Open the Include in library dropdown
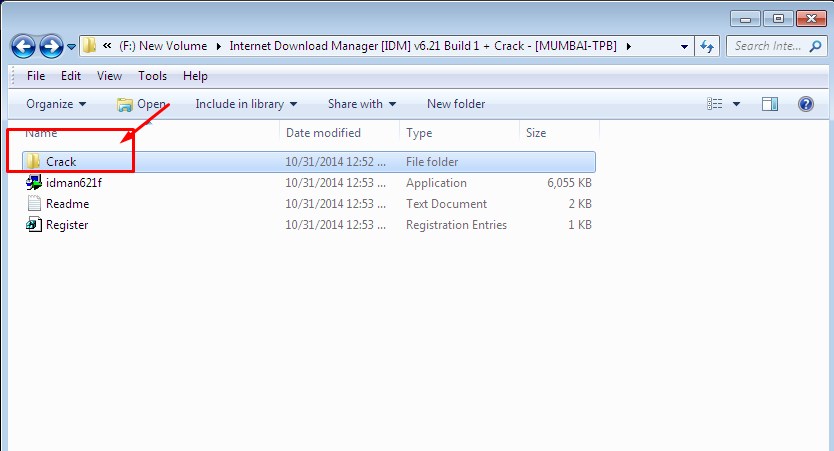This screenshot has height=451, width=834. tap(246, 104)
